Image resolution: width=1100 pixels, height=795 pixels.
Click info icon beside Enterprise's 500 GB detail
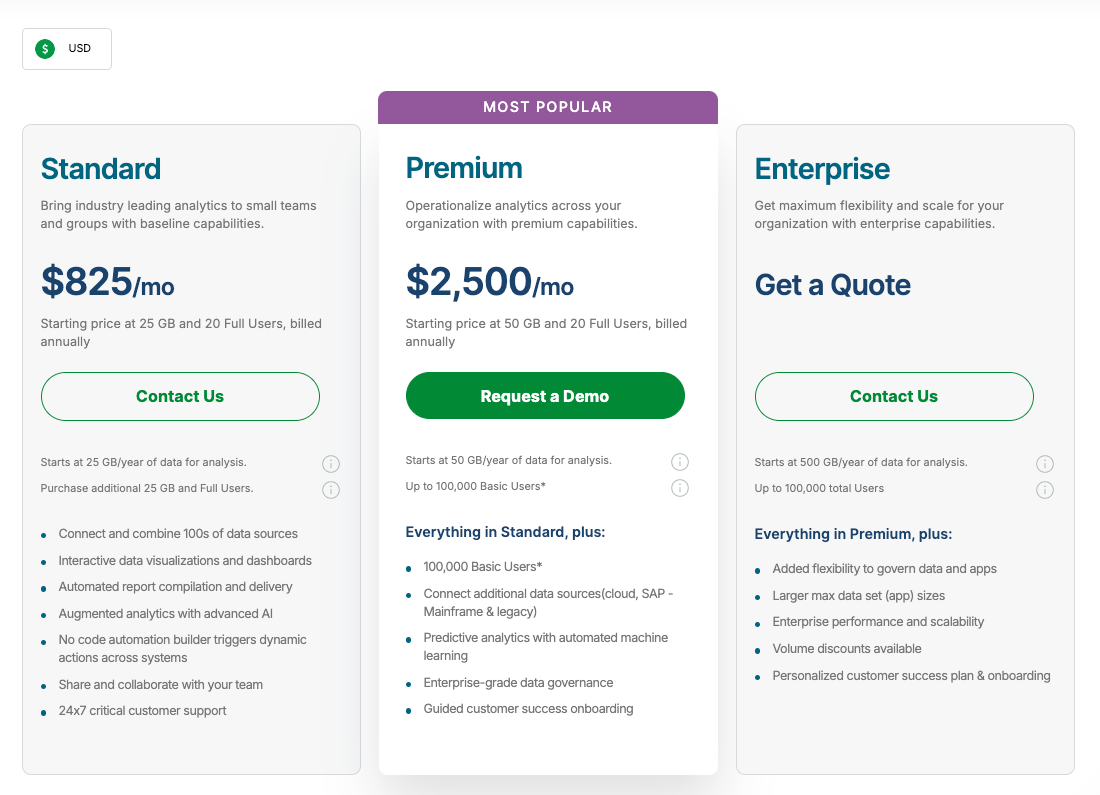[x=1045, y=463]
